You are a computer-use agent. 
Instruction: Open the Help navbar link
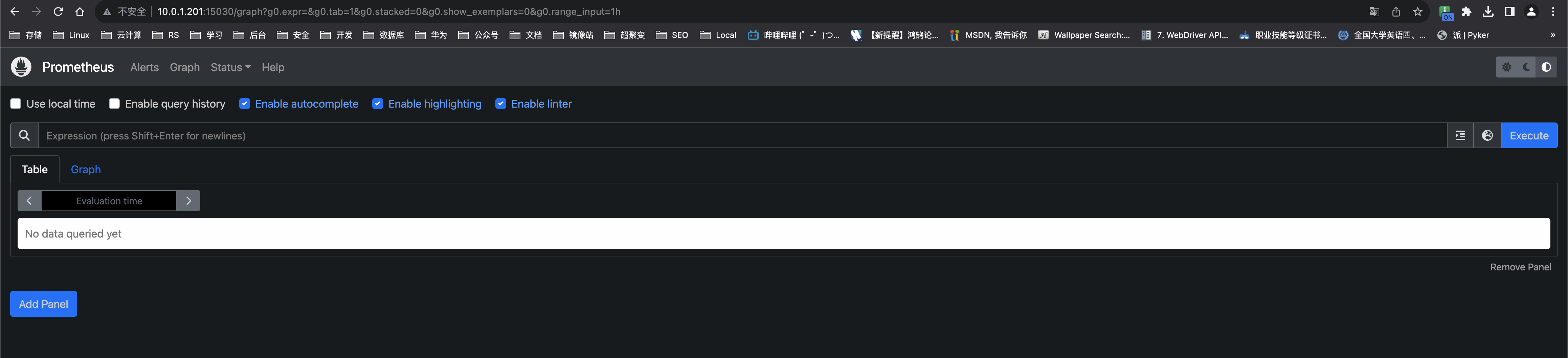[273, 67]
